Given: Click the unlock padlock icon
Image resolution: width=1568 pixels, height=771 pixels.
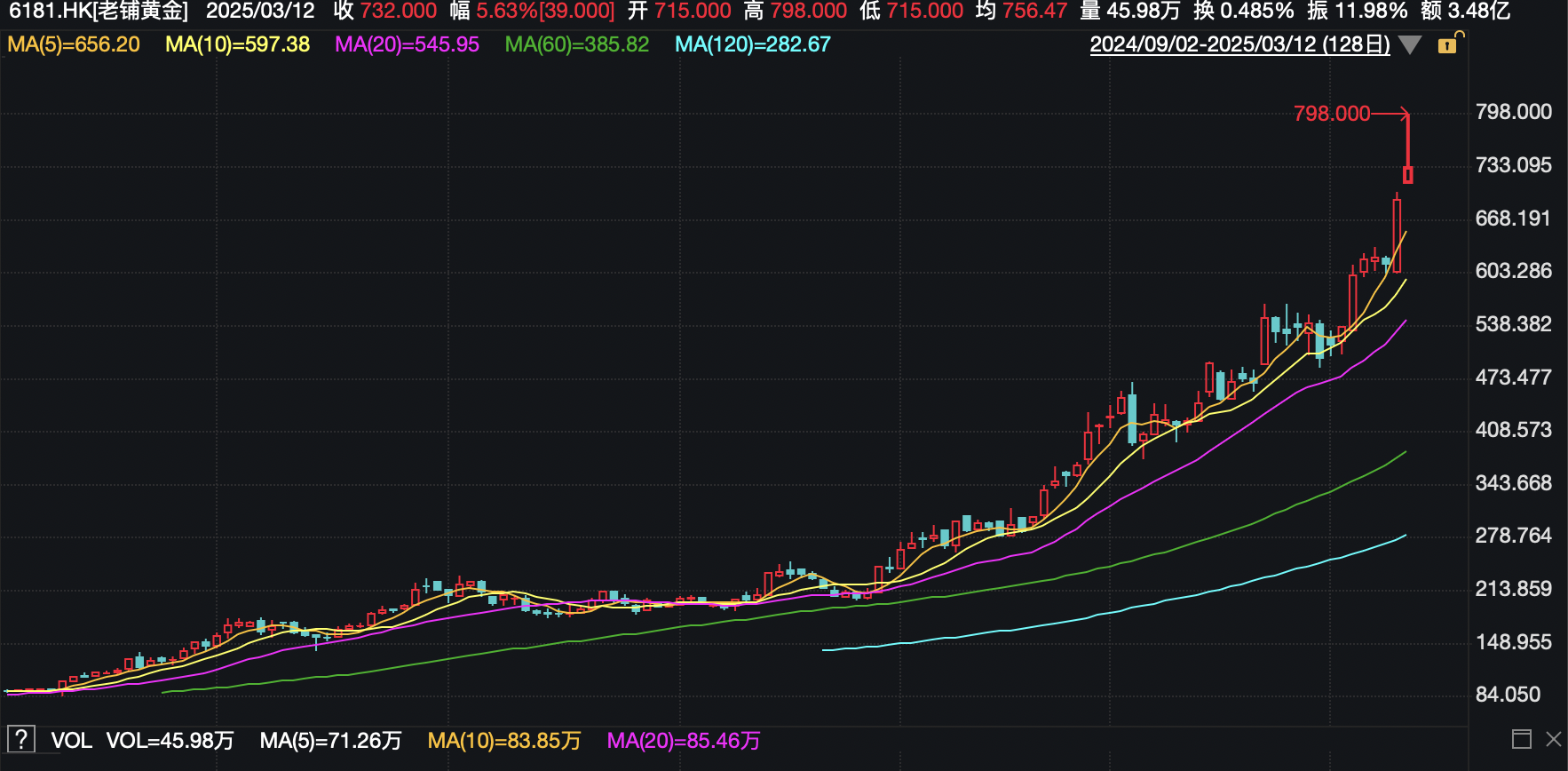Looking at the screenshot, I should point(1447,44).
